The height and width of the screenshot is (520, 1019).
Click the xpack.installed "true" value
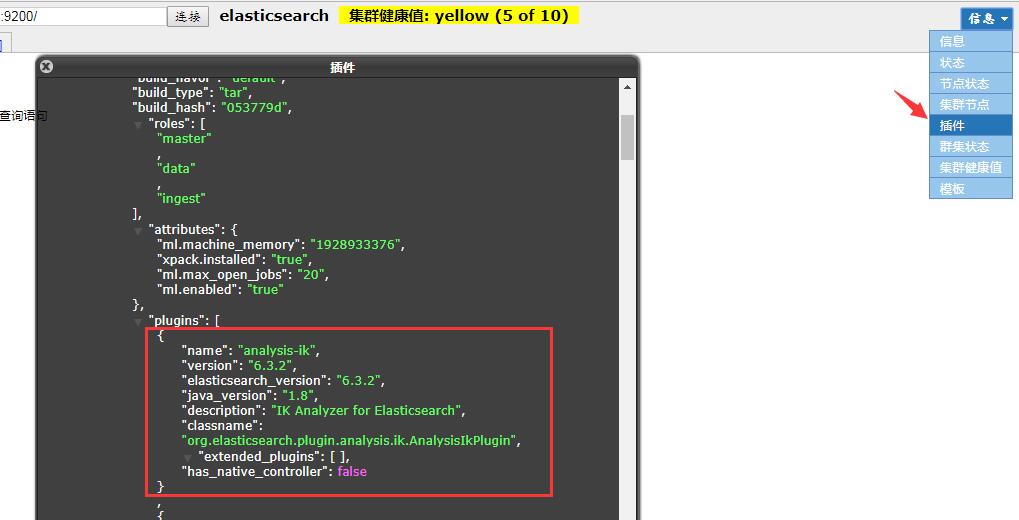289,259
